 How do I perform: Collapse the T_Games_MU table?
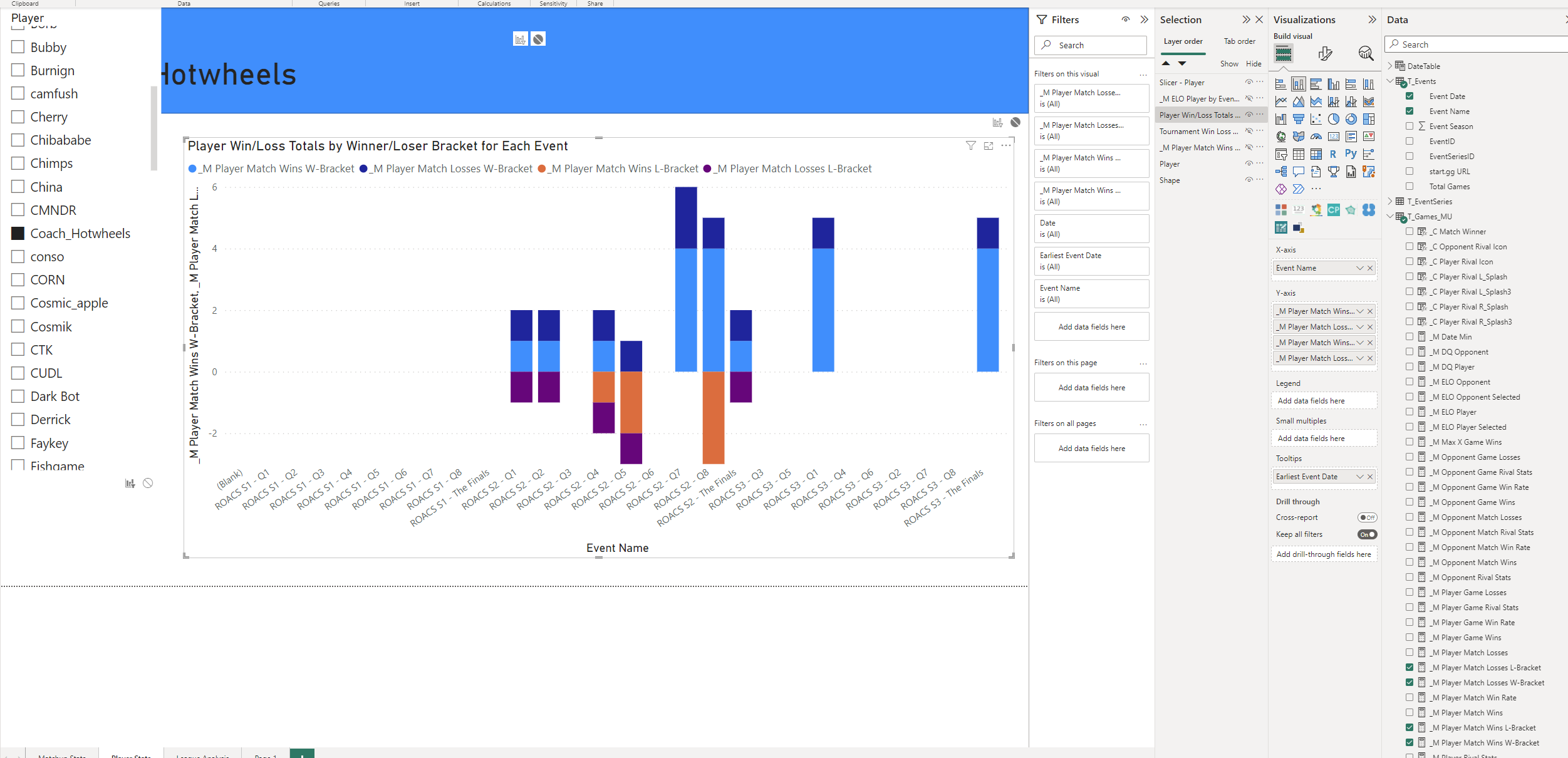click(x=1390, y=216)
